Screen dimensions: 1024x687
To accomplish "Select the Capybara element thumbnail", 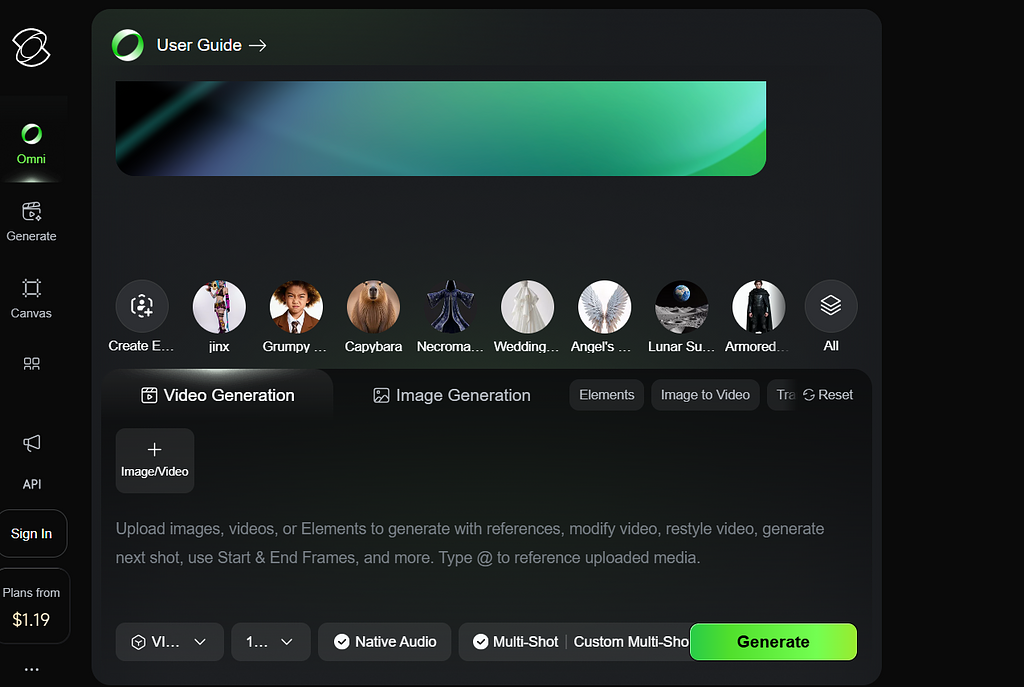I will coord(373,306).
